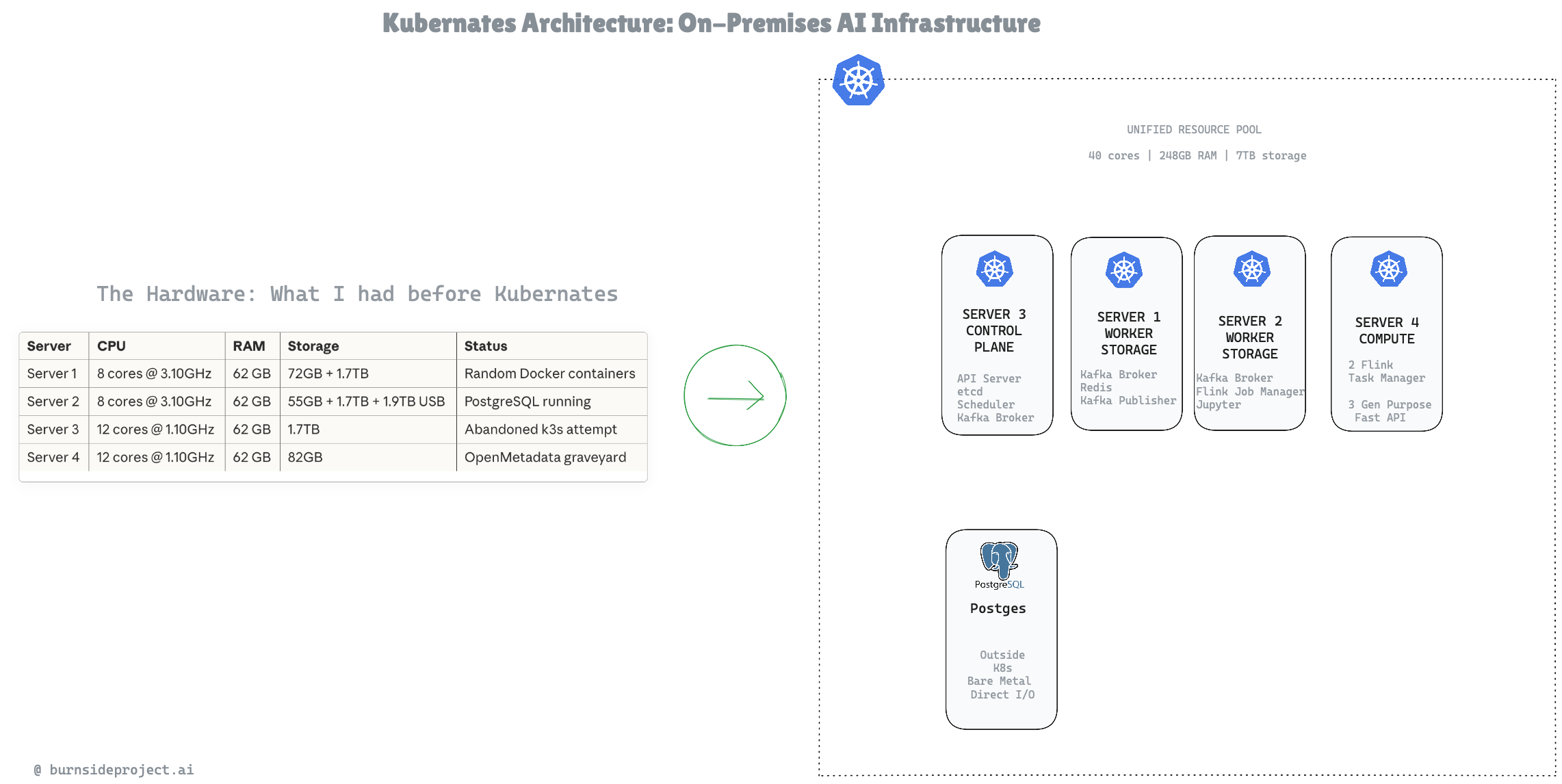Image resolution: width=1562 pixels, height=784 pixels.
Task: Click the Status column header
Action: (x=485, y=346)
